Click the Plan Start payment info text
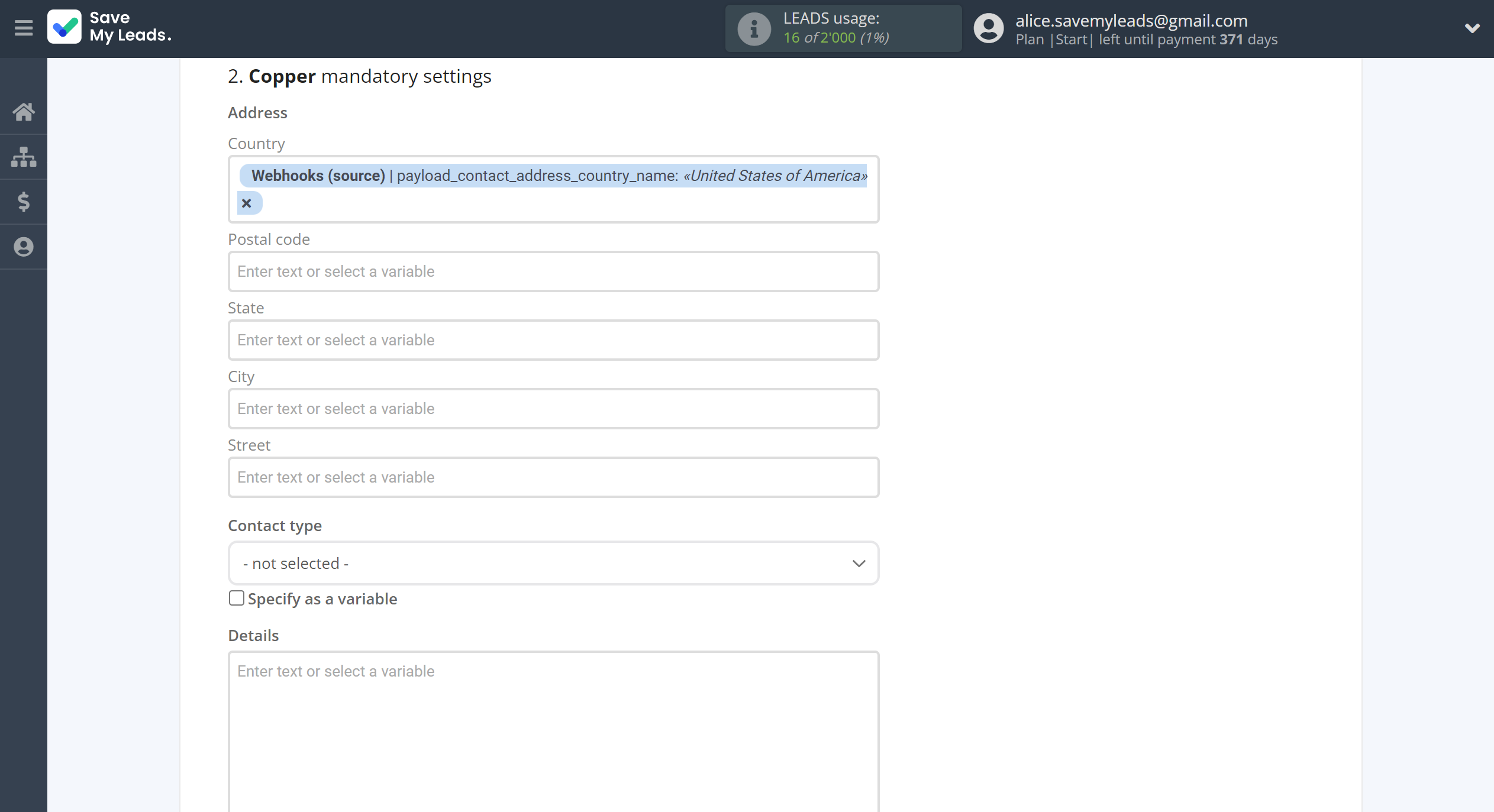 coord(1146,40)
